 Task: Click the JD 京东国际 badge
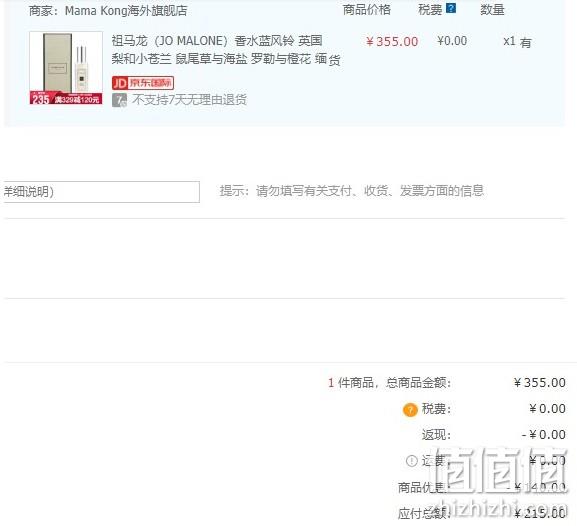(x=143, y=83)
